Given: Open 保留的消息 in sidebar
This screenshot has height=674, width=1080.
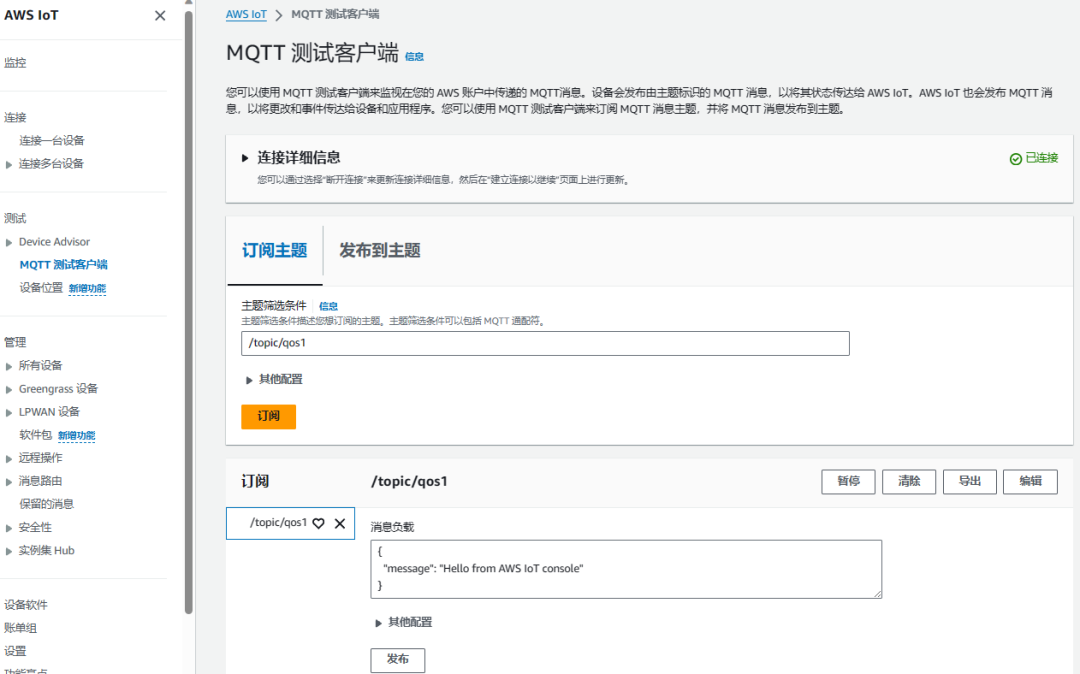Looking at the screenshot, I should pyautogui.click(x=46, y=504).
